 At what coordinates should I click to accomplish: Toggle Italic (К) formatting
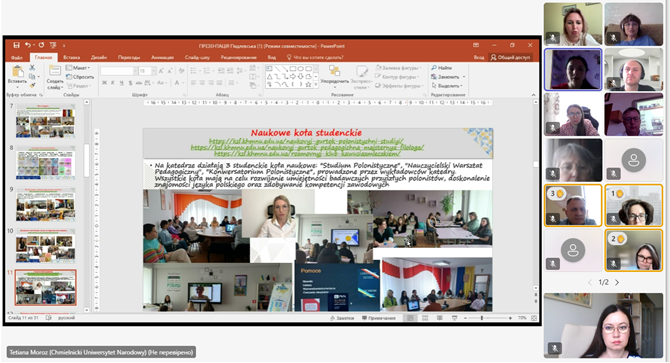pos(113,83)
